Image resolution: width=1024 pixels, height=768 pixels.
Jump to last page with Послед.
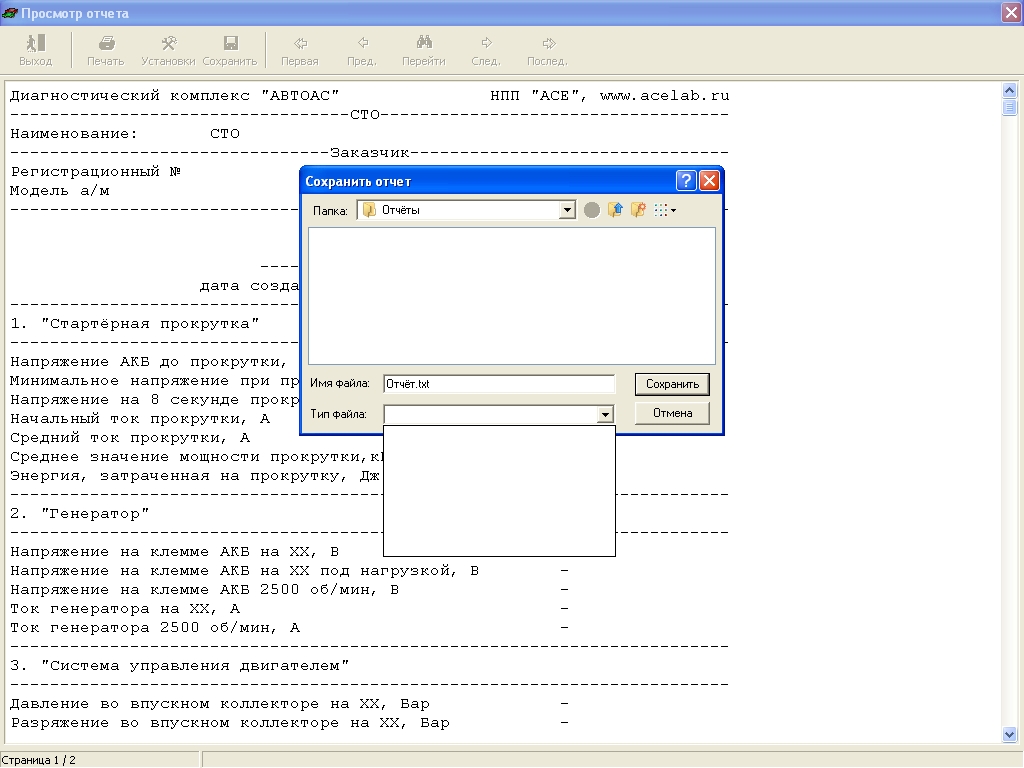point(547,49)
